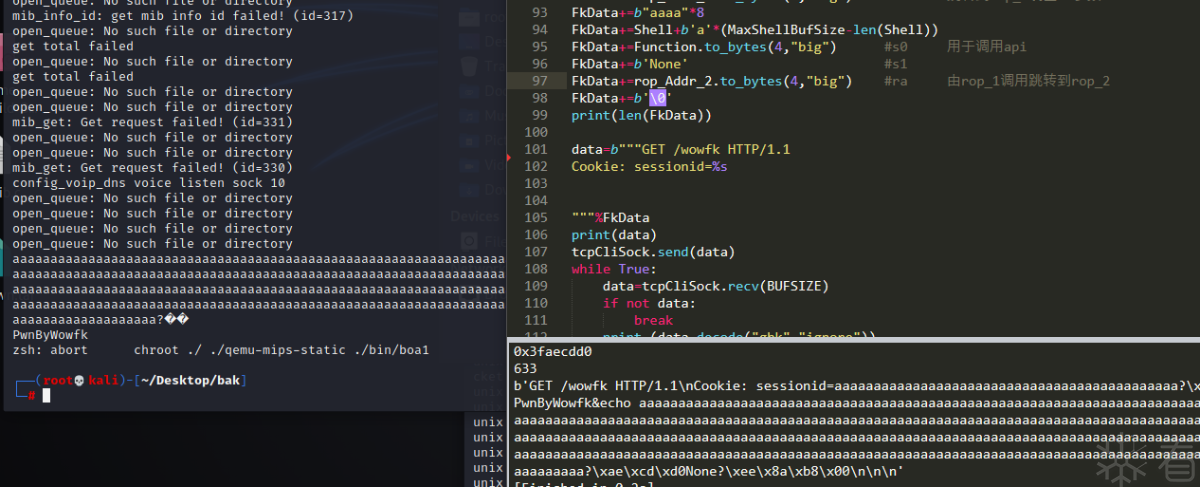Viewport: 1200px width, 487px height.
Task: Click line number 105 in editor gutter
Action: point(535,218)
